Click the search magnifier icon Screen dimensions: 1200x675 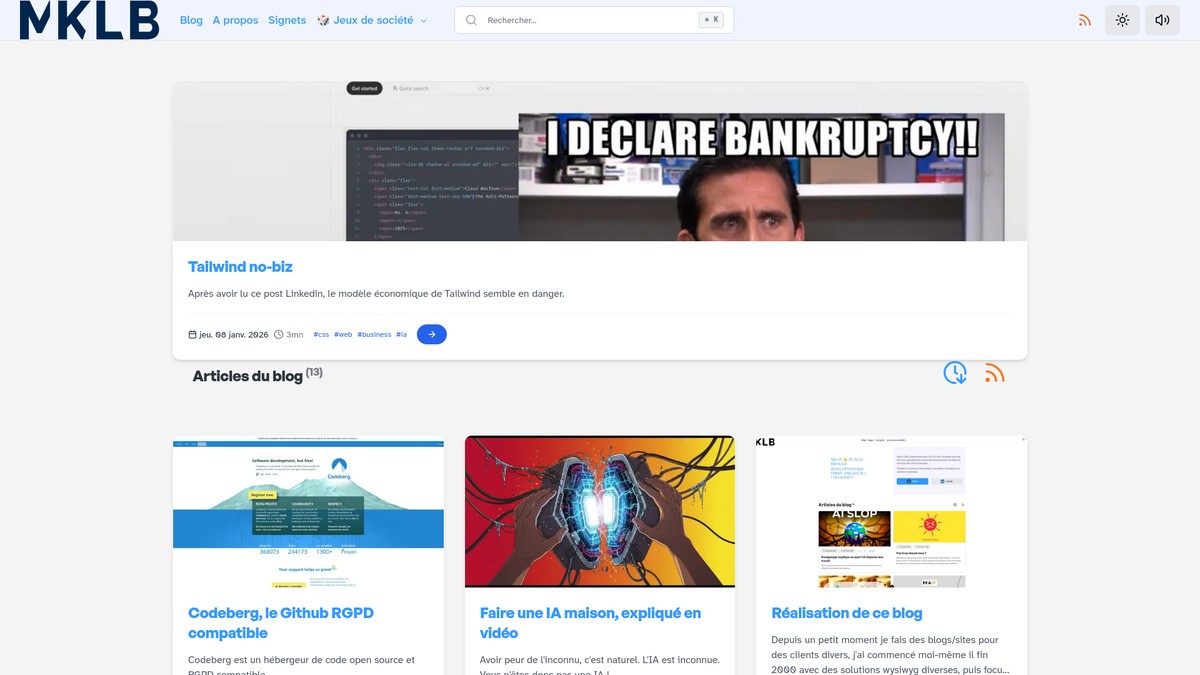tap(471, 20)
